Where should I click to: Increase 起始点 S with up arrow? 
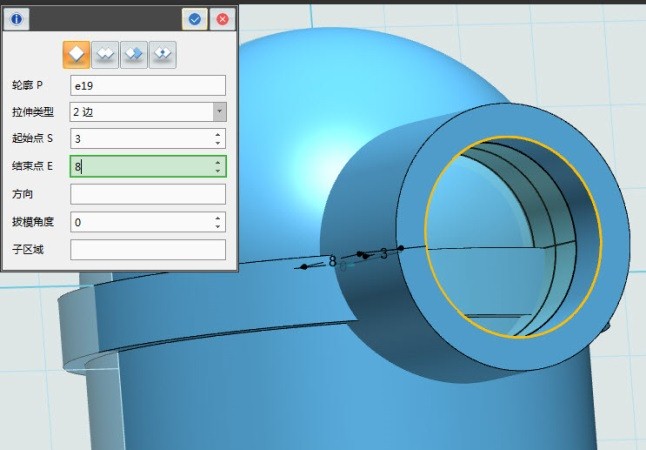pyautogui.click(x=218, y=134)
